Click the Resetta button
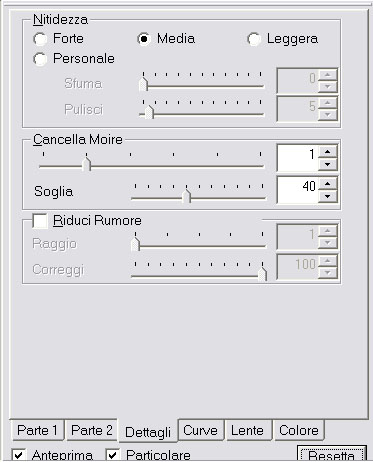 tap(331, 455)
